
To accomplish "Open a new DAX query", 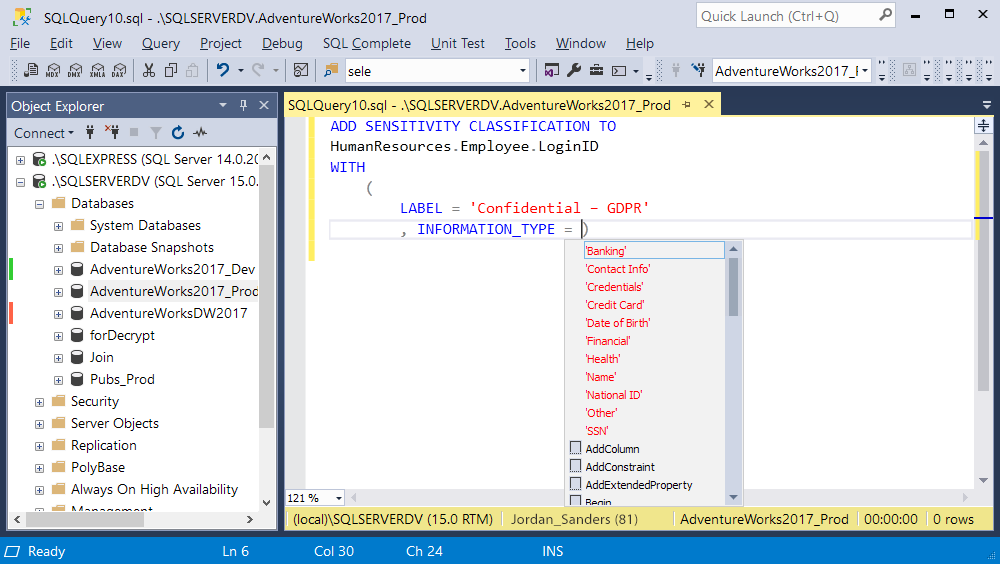I will click(119, 70).
